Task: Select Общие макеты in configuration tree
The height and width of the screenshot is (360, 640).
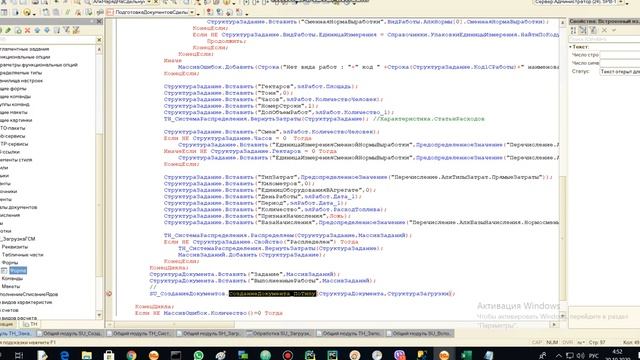Action: pos(14,112)
